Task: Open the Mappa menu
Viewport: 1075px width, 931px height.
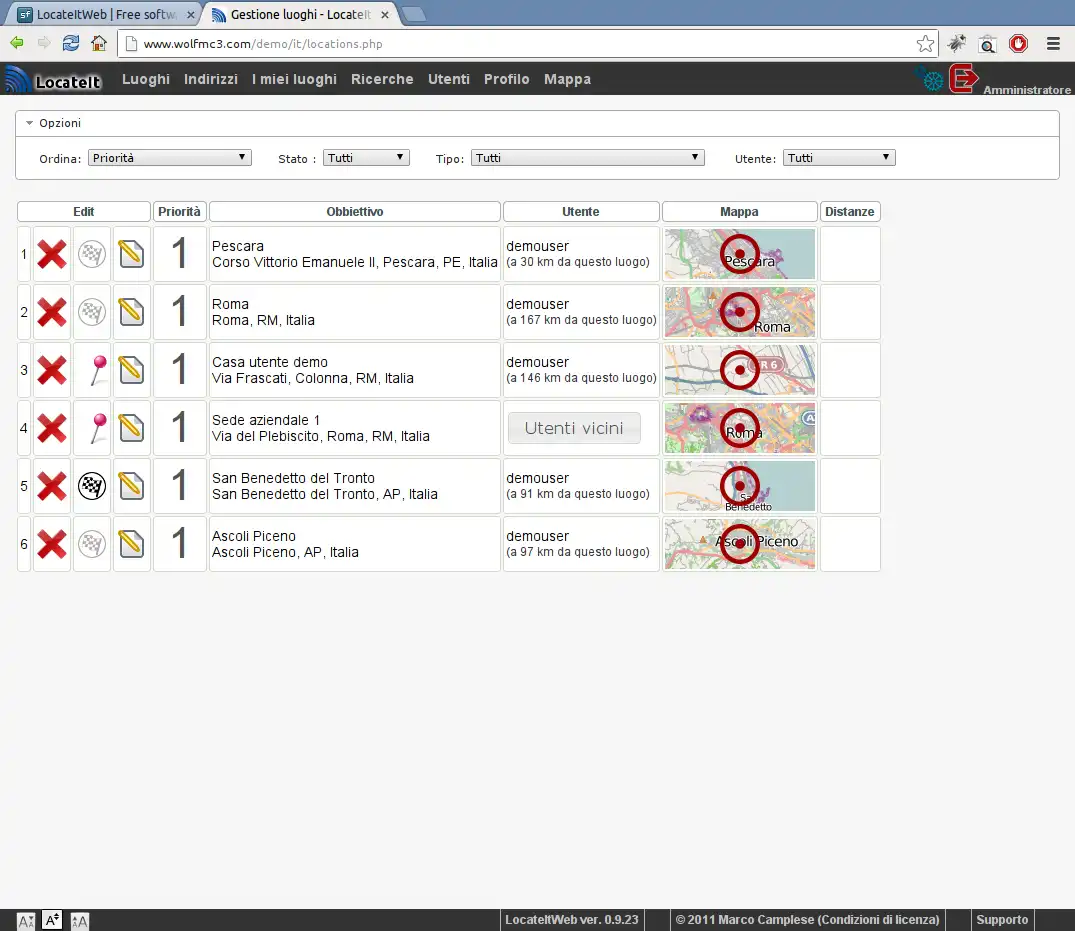Action: (568, 80)
